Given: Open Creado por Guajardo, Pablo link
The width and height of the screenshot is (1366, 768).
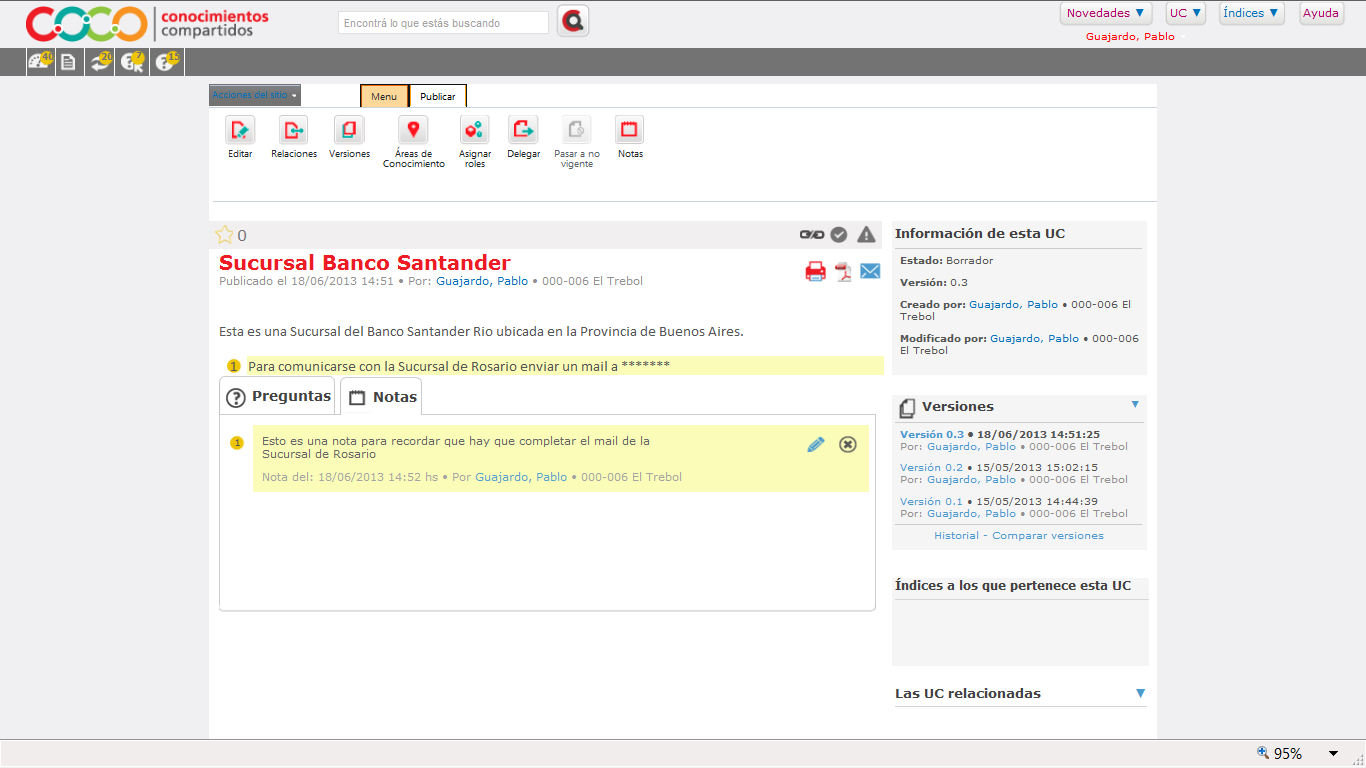Looking at the screenshot, I should (1013, 304).
